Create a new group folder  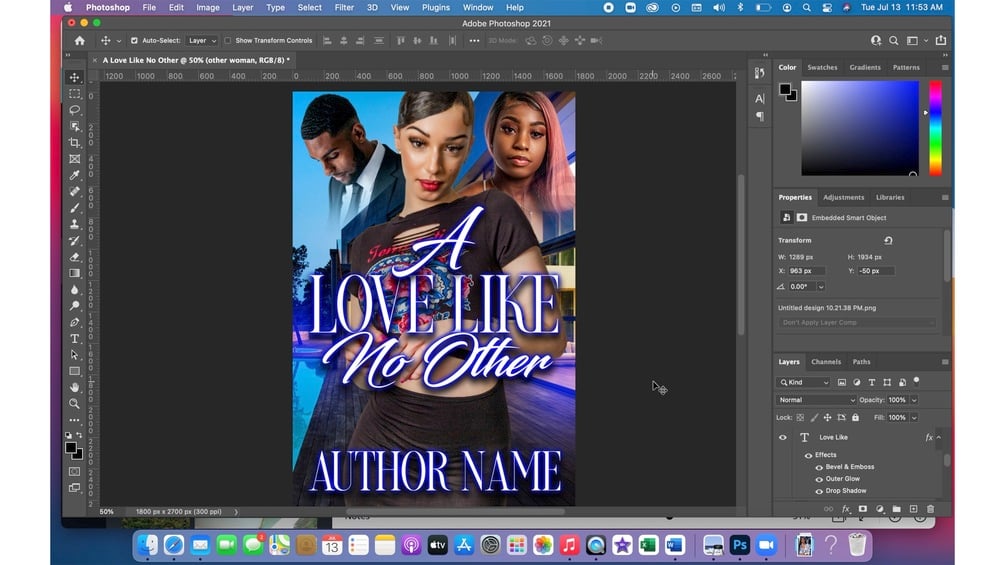896,509
